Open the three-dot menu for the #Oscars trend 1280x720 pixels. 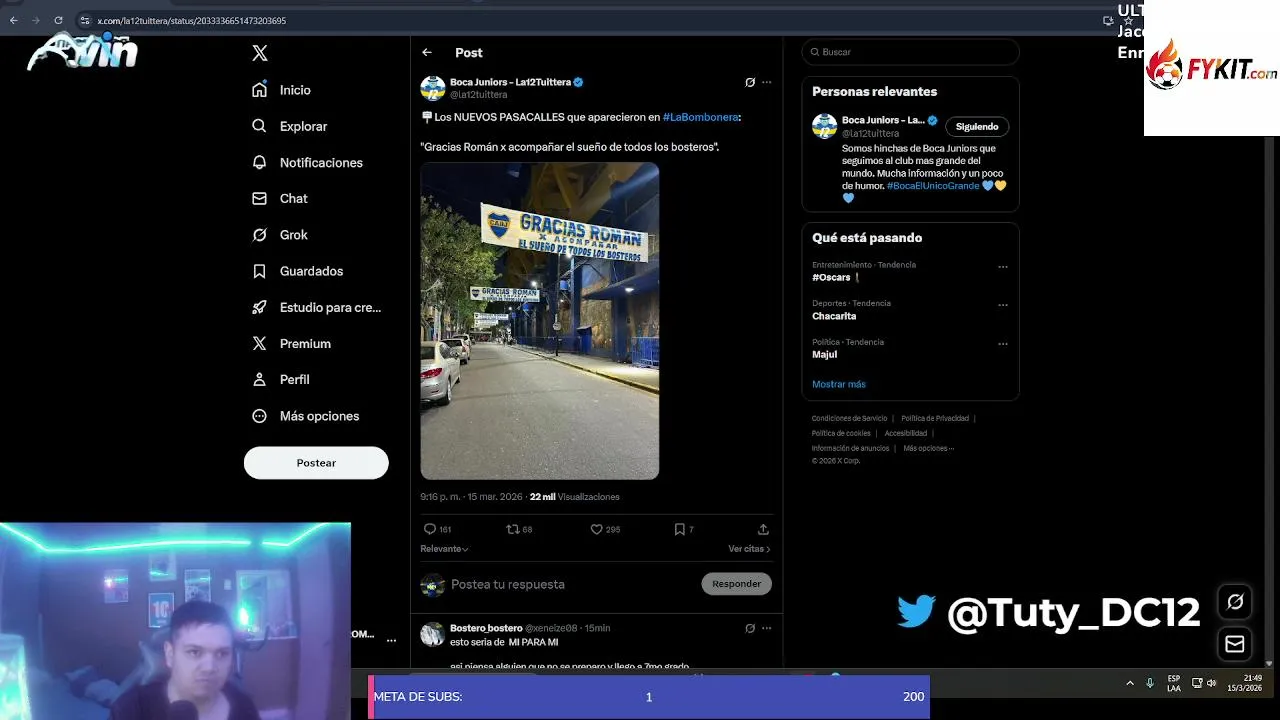[x=1003, y=267]
